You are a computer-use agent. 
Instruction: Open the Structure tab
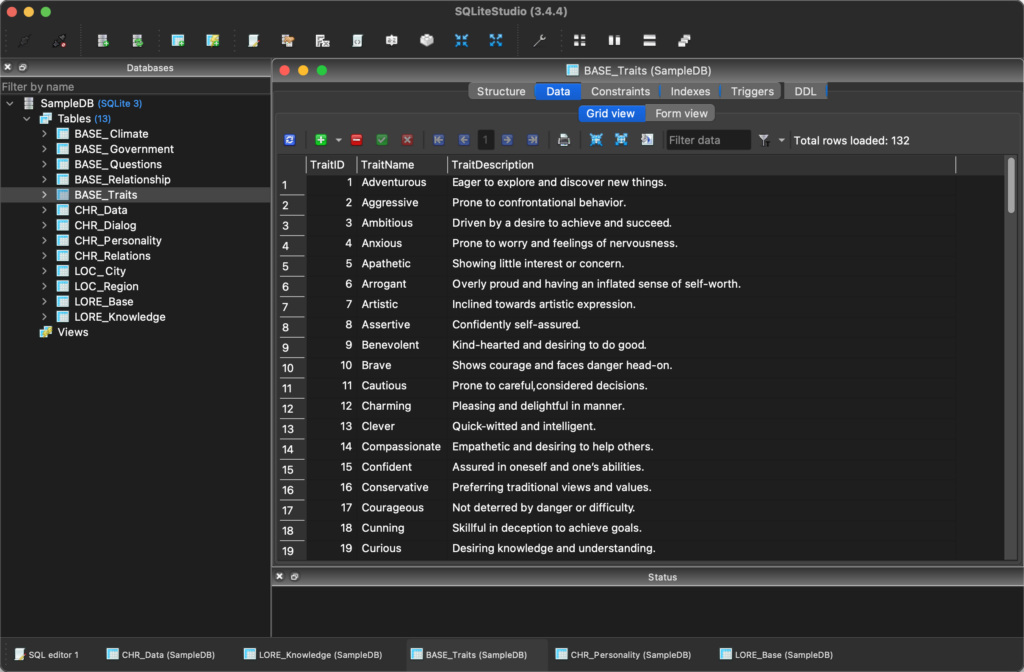coord(501,91)
